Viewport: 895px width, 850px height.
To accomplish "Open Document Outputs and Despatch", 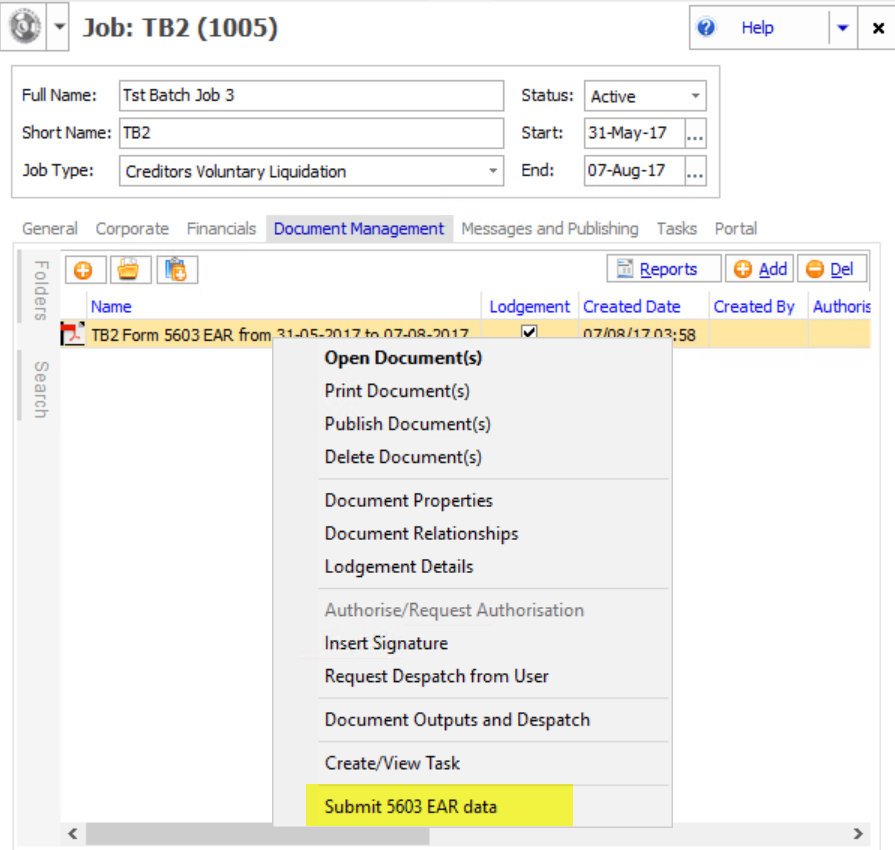I will pyautogui.click(x=457, y=720).
